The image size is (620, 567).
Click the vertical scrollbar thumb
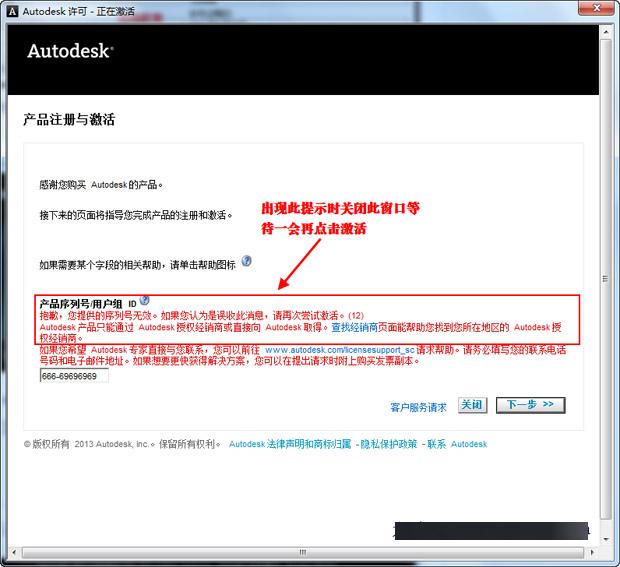605,279
